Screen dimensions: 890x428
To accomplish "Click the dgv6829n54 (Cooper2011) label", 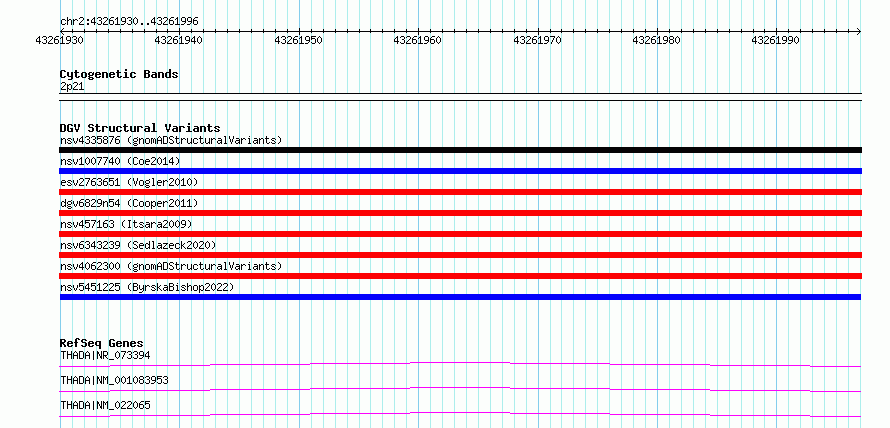I will coord(129,203).
